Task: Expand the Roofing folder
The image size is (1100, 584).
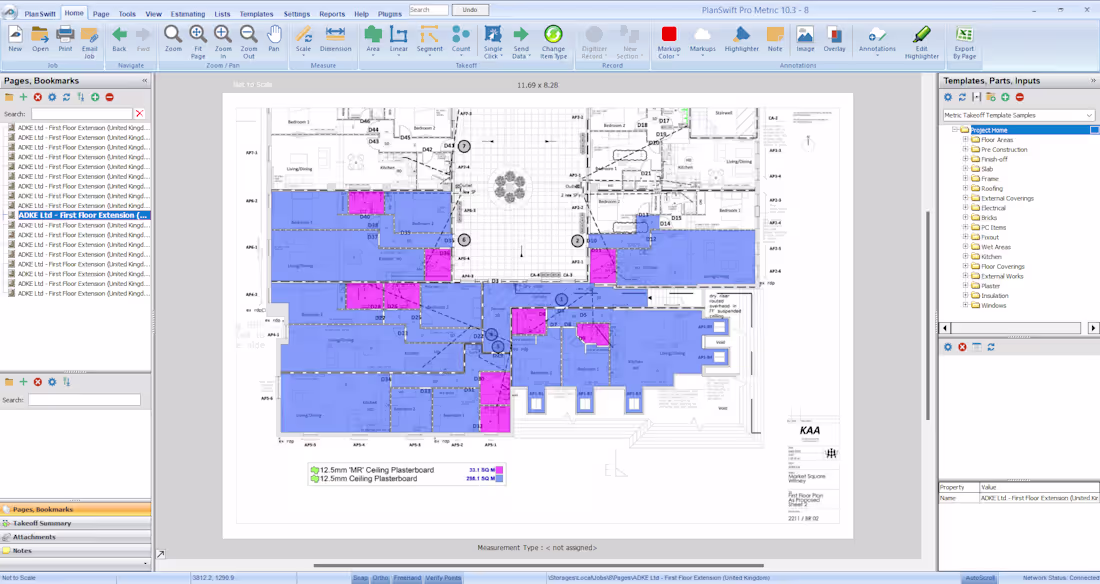Action: coord(965,188)
